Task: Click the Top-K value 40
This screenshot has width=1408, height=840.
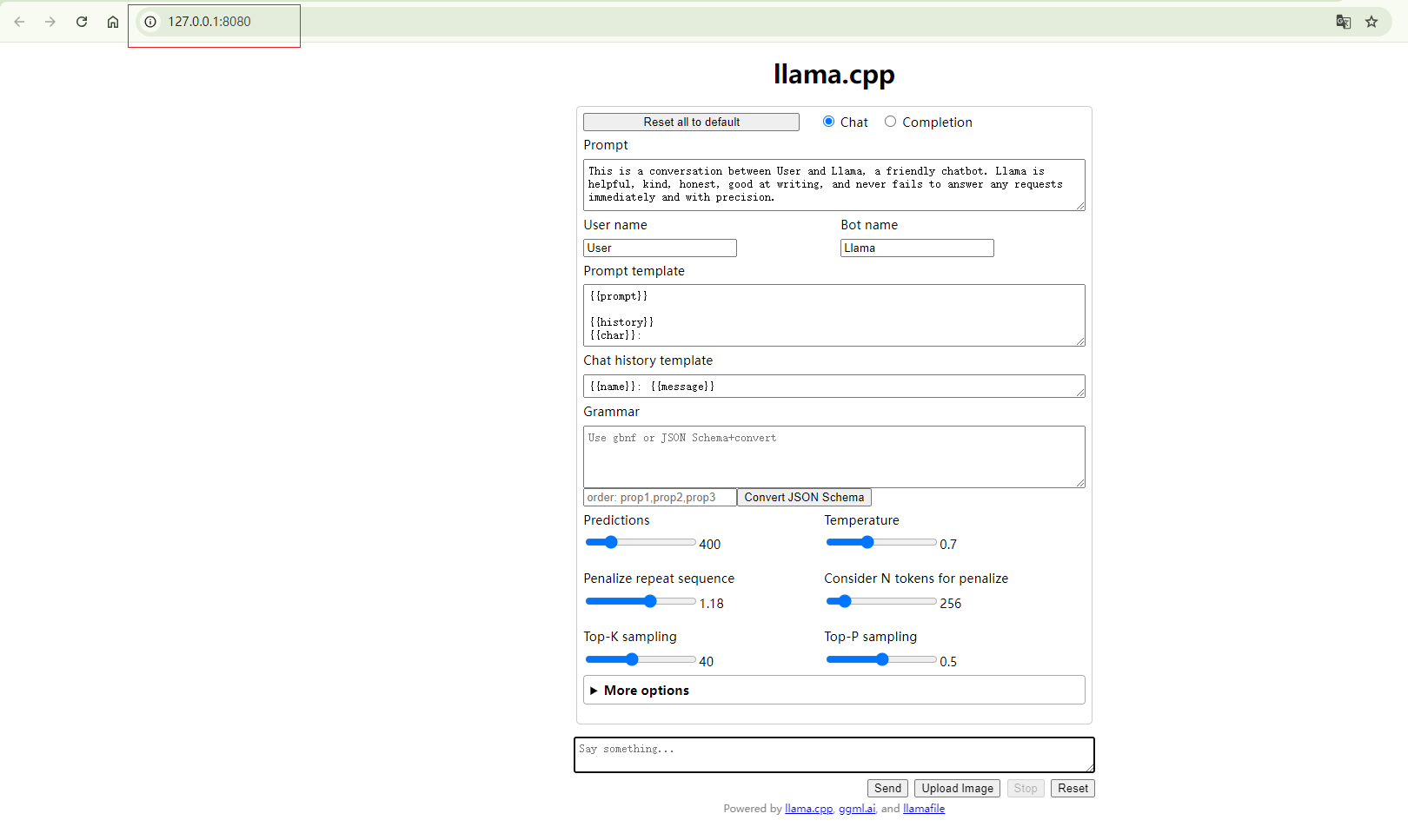Action: pyautogui.click(x=707, y=662)
